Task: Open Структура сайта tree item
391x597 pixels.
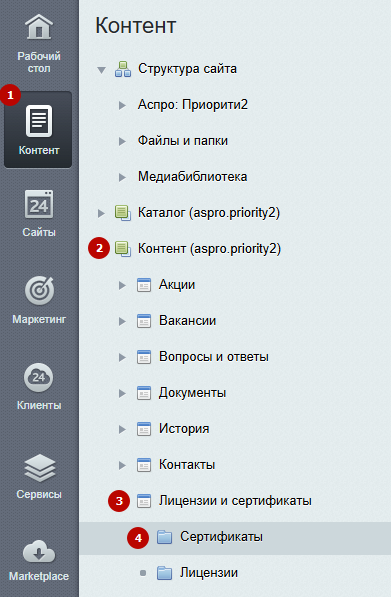Action: point(187,69)
